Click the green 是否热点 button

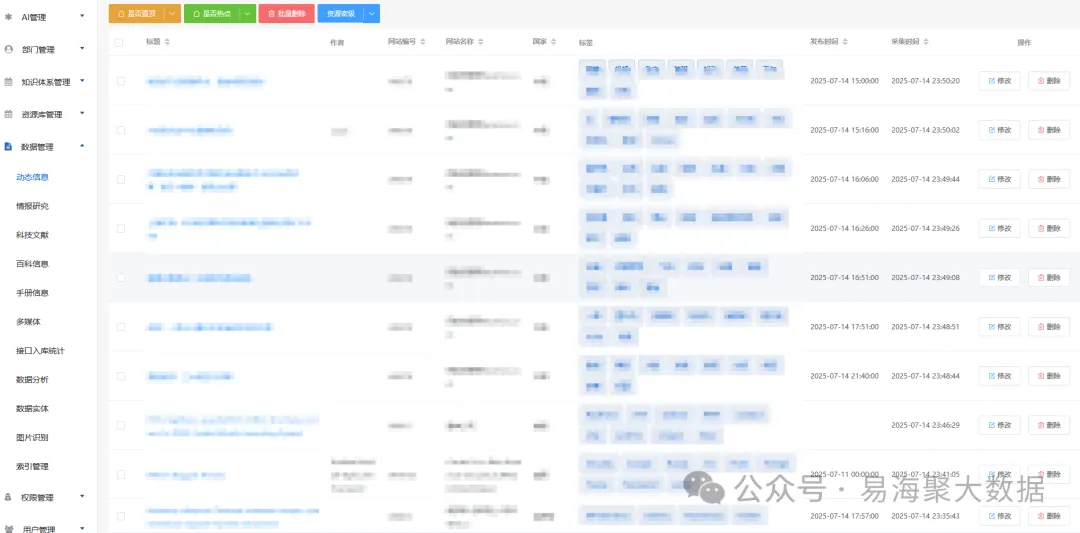coord(212,14)
